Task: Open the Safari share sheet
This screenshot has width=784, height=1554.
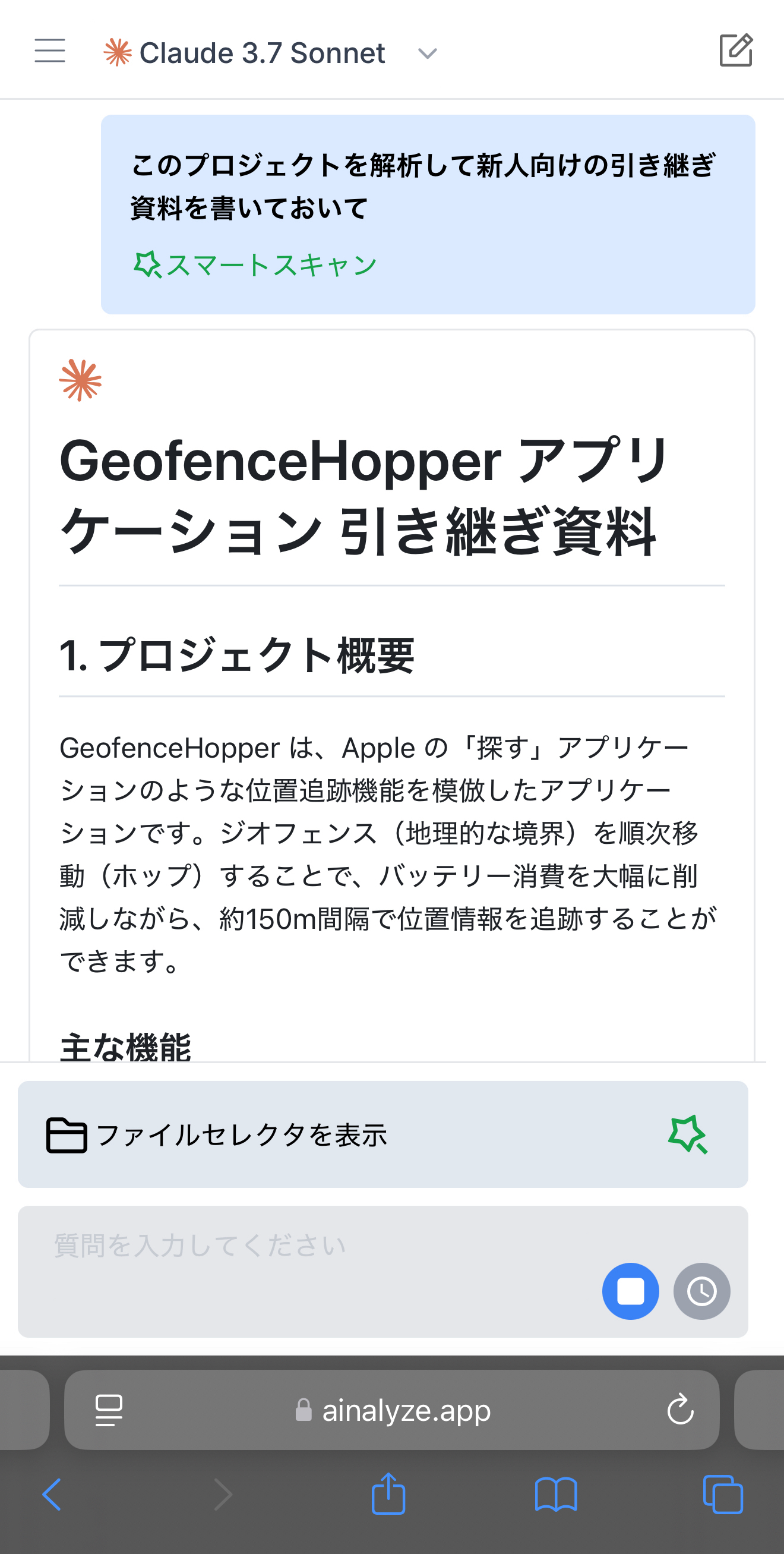Action: pyautogui.click(x=388, y=1495)
